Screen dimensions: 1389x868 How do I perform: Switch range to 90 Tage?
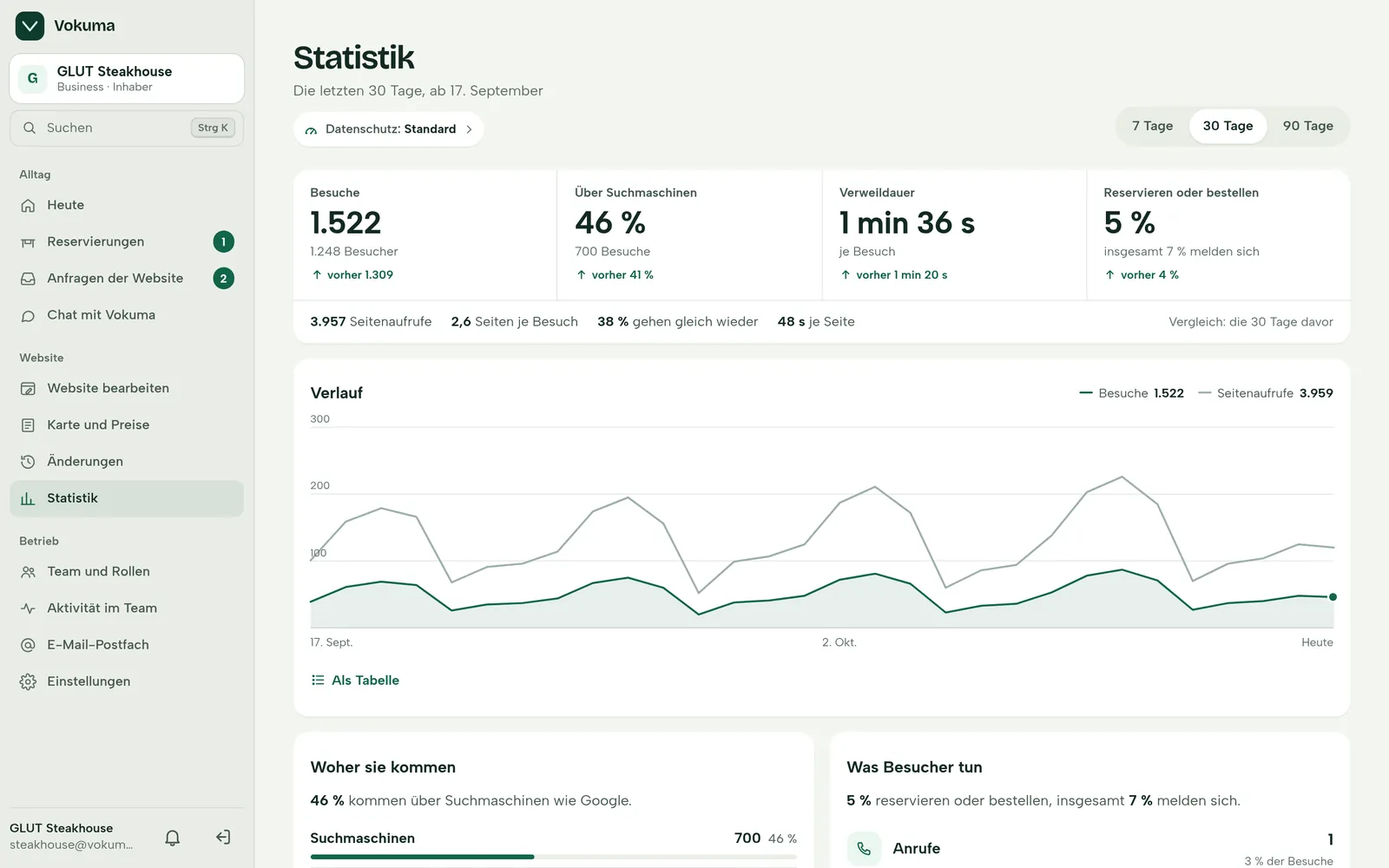pyautogui.click(x=1307, y=126)
